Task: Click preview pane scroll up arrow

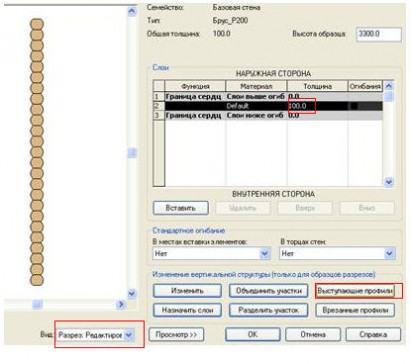Action: click(x=132, y=11)
